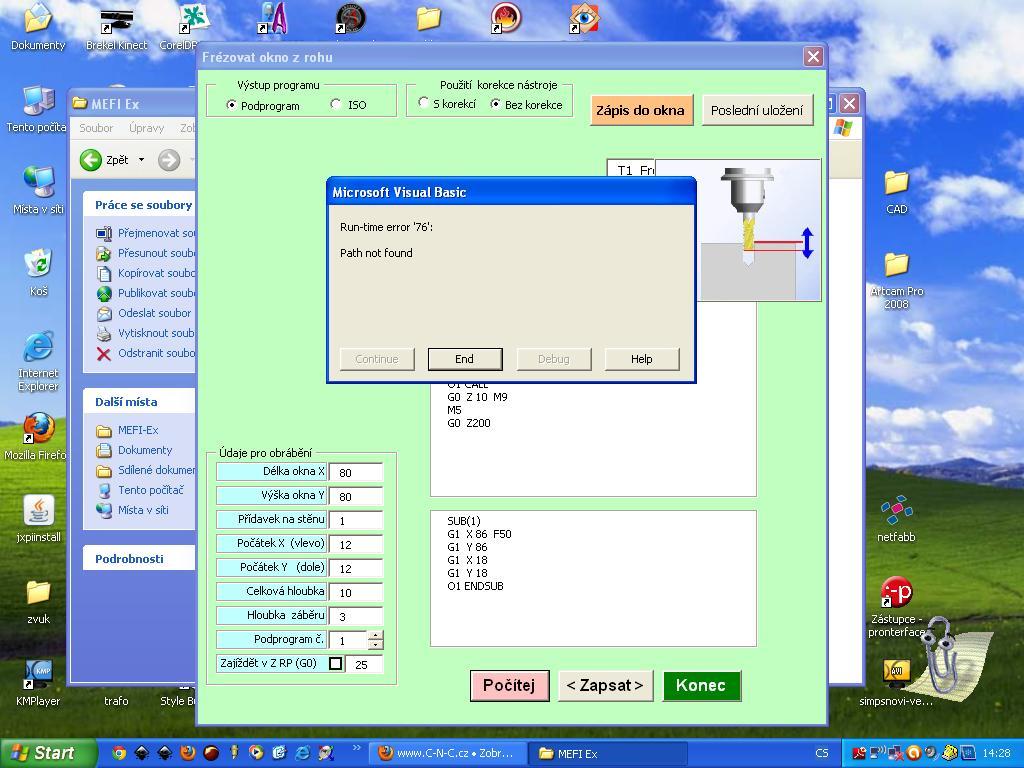Choose the S korekcí tool correction option

tap(424, 104)
